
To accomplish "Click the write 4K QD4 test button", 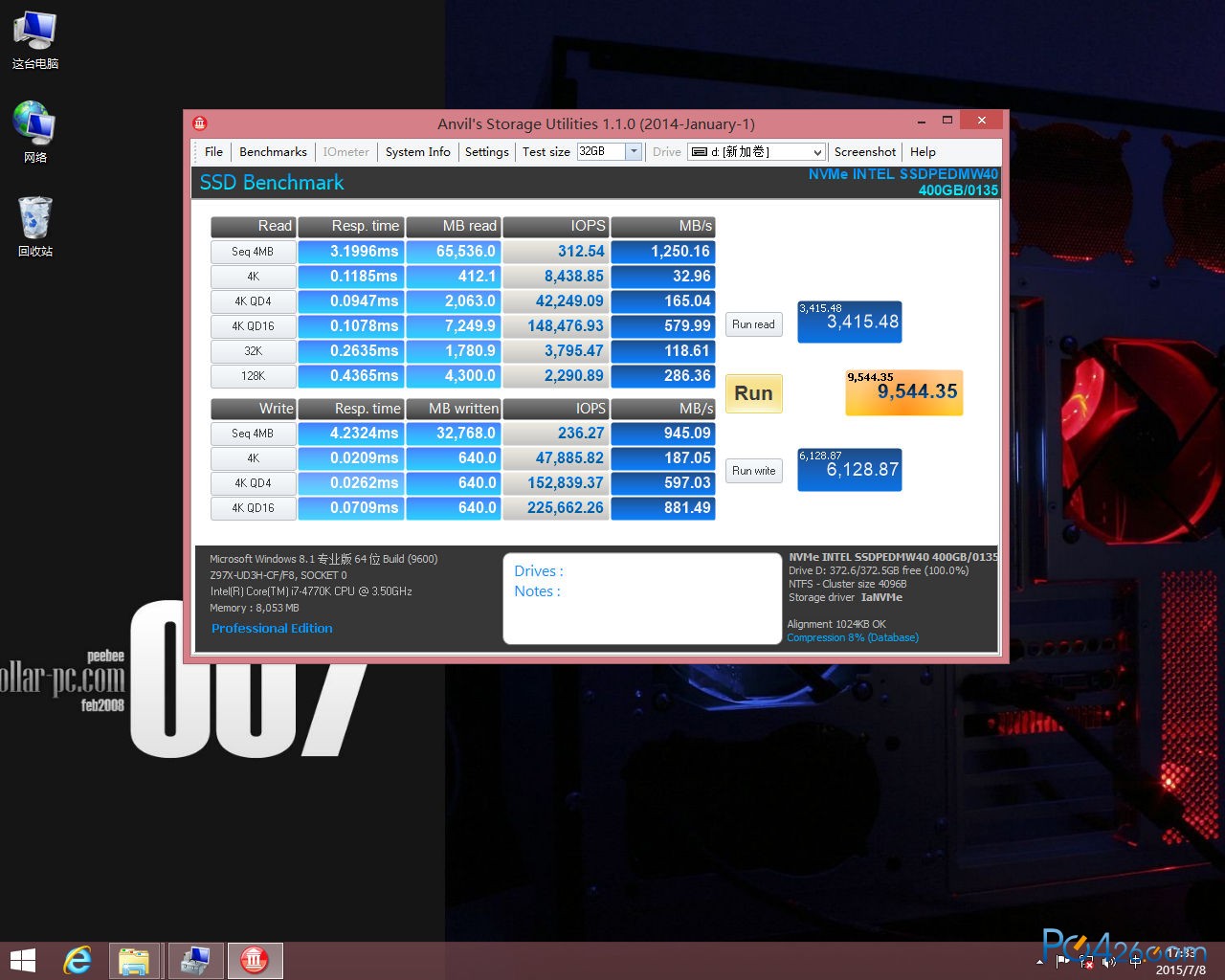I will click(x=253, y=483).
